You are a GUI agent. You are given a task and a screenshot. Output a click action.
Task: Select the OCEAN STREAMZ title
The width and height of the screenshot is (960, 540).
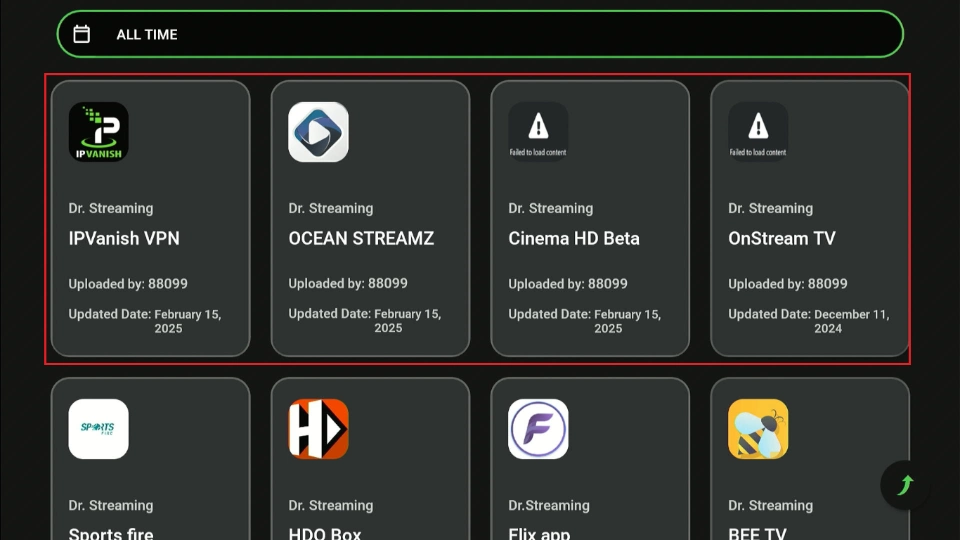(x=361, y=238)
